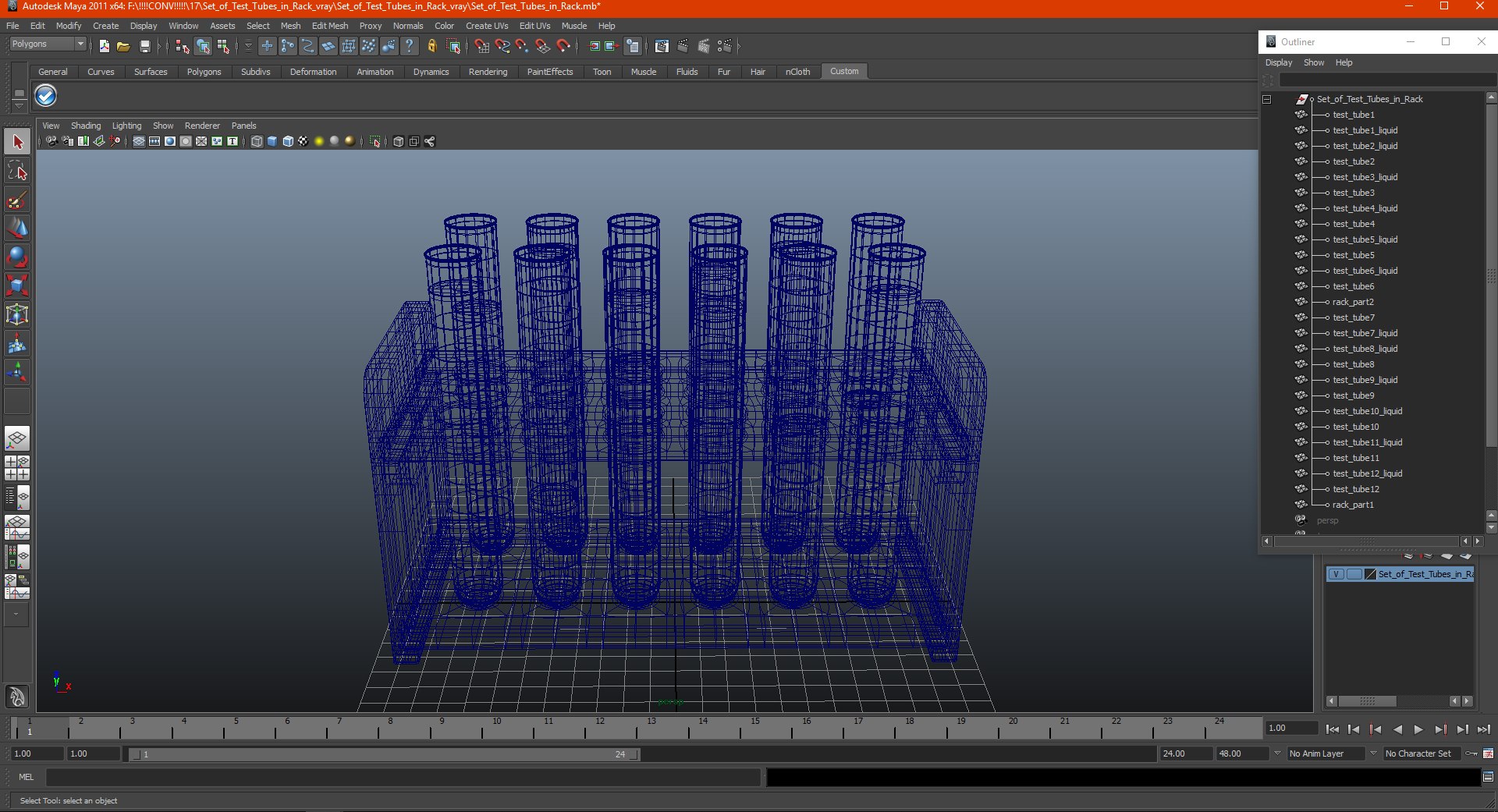
Task: Choose the Rotate tool
Action: tap(17, 257)
